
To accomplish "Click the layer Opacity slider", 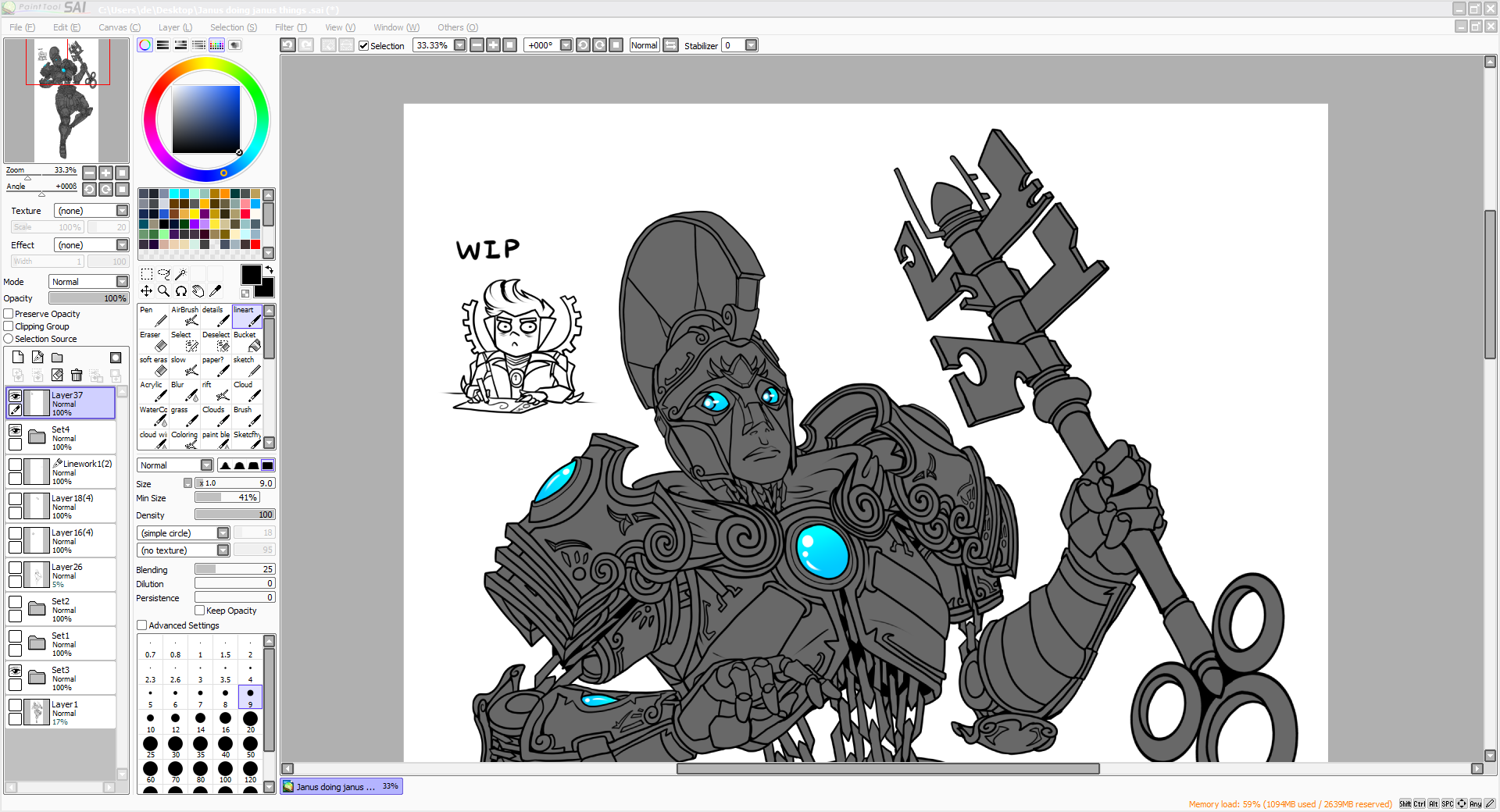I will 88,298.
